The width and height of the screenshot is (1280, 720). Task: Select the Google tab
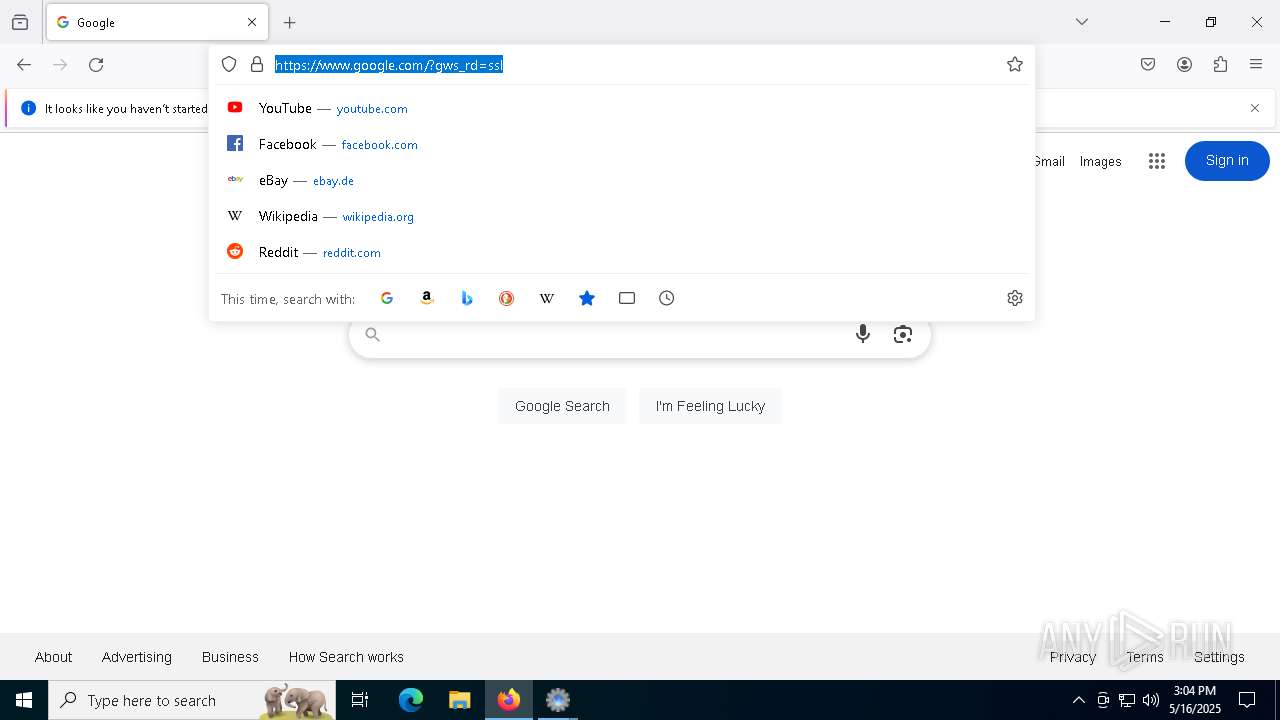(157, 22)
